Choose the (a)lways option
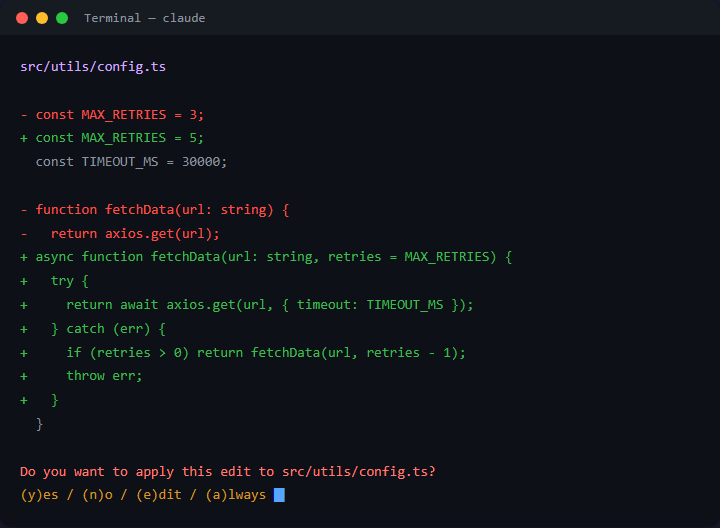 [x=236, y=495]
